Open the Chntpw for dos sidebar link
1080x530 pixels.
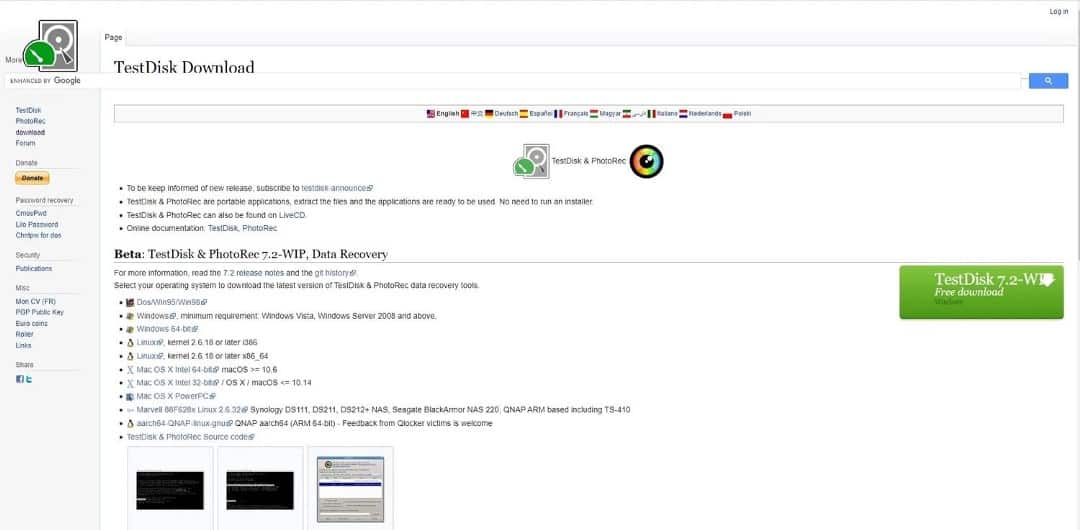39,236
